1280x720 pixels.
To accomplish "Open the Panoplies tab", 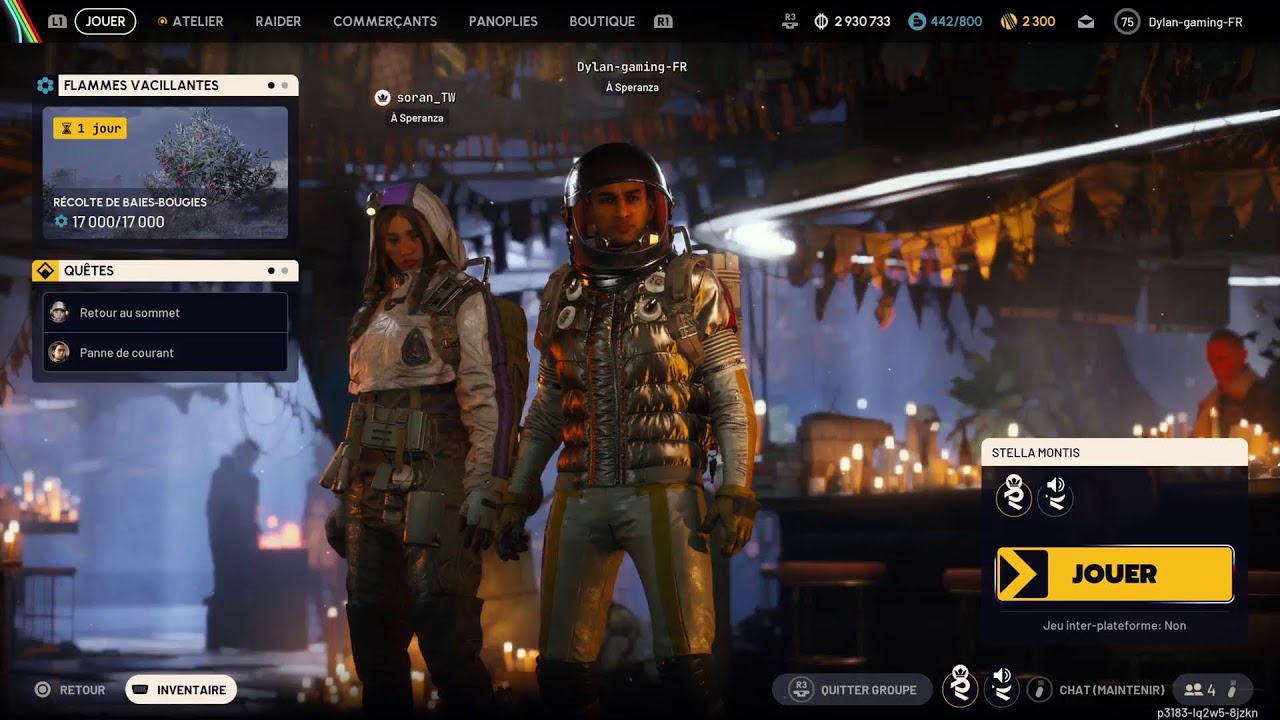I will [x=503, y=21].
